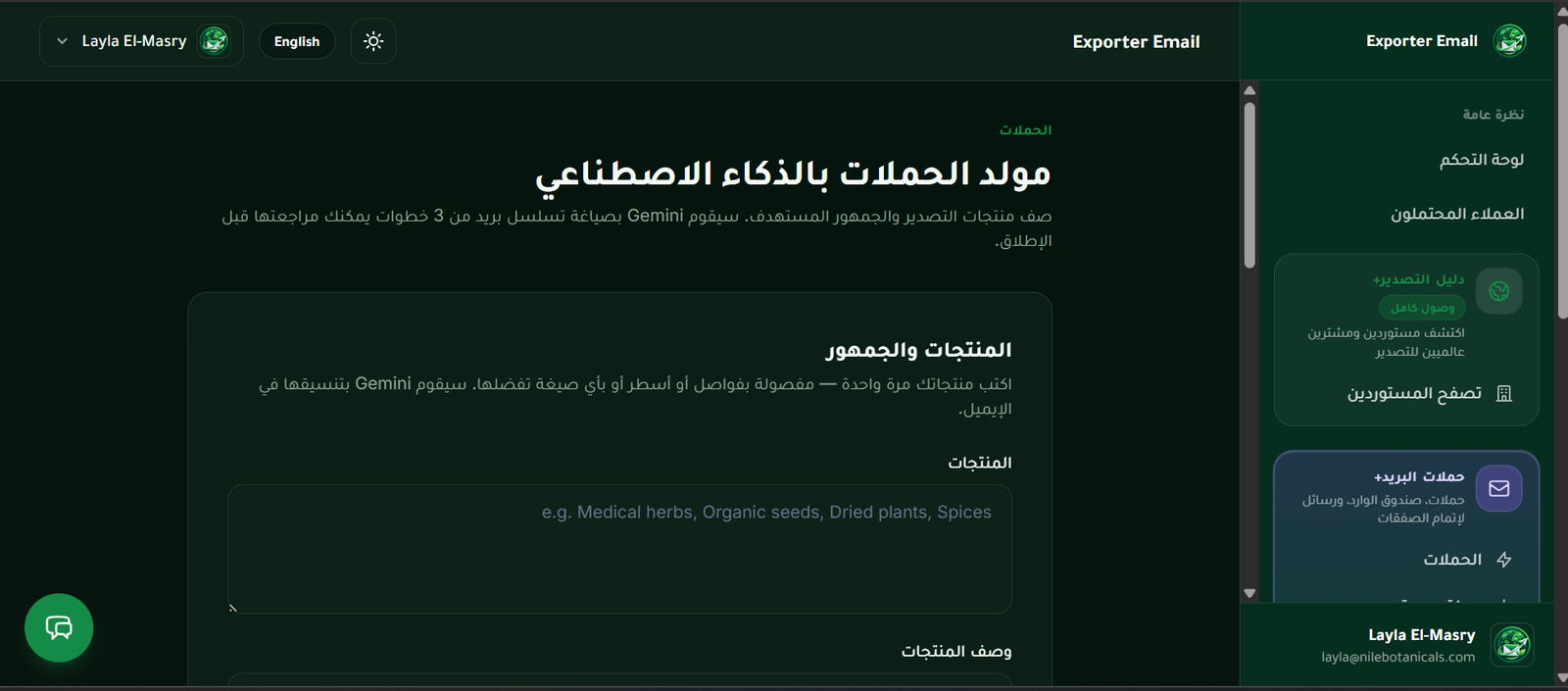1568x691 pixels.
Task: Click the وصف المنتجات field label
Action: point(956,652)
